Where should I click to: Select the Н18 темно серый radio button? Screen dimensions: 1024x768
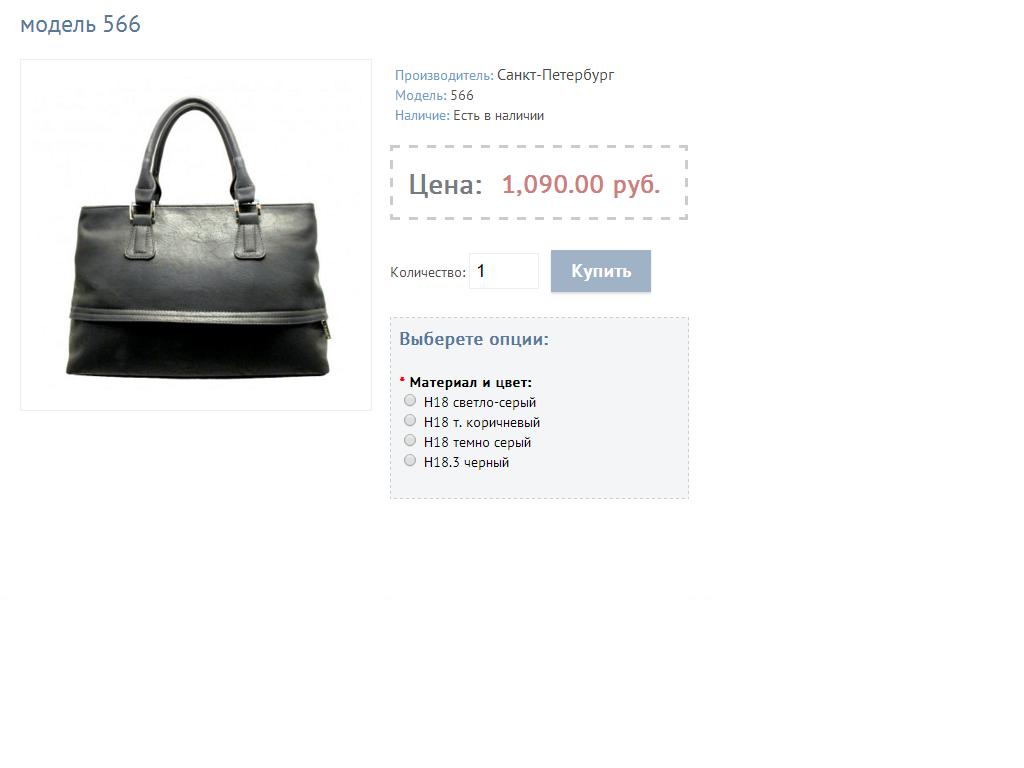[x=409, y=440]
